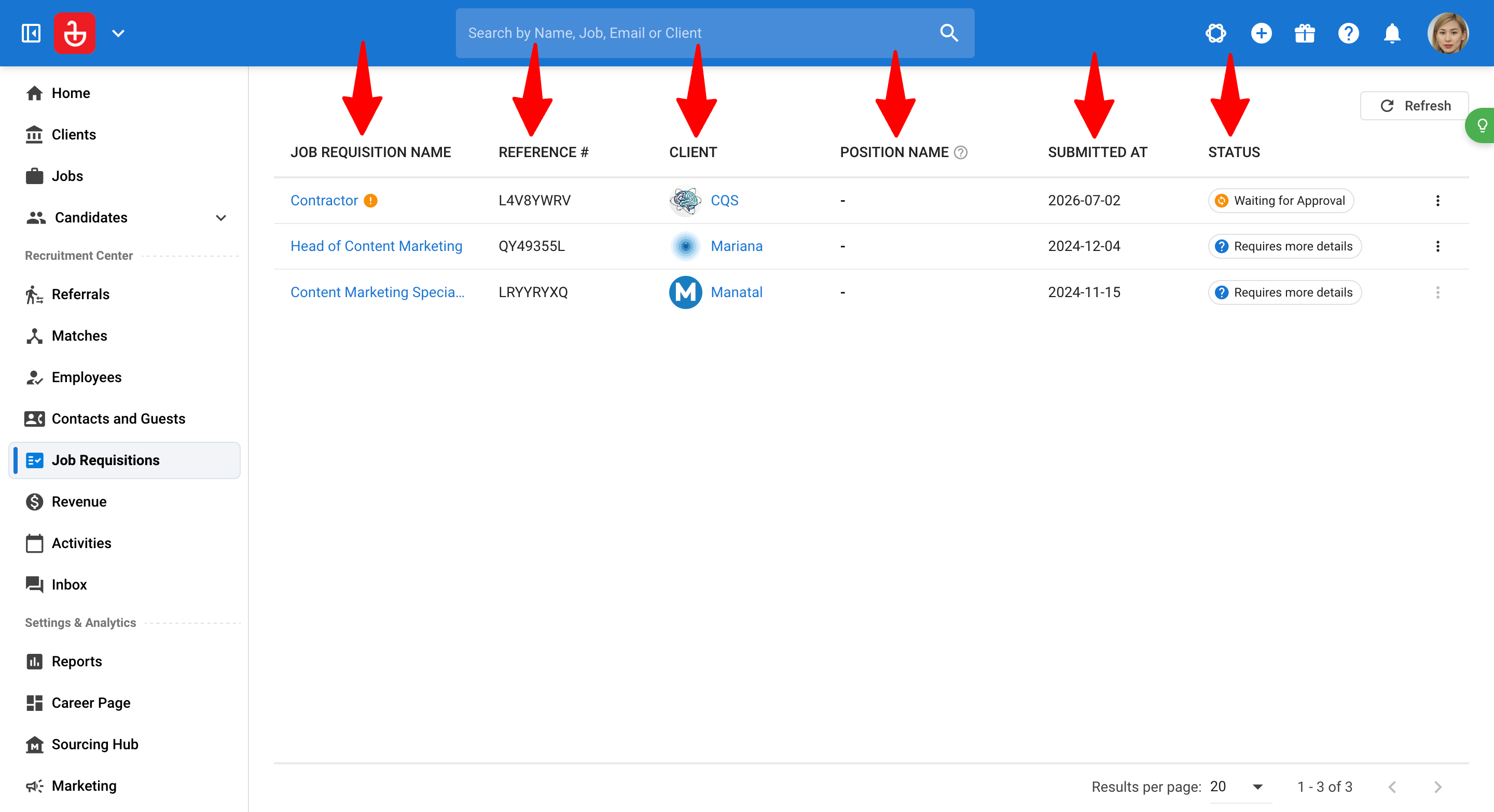Open Matches in the sidebar
The height and width of the screenshot is (812, 1494).
pyautogui.click(x=125, y=336)
